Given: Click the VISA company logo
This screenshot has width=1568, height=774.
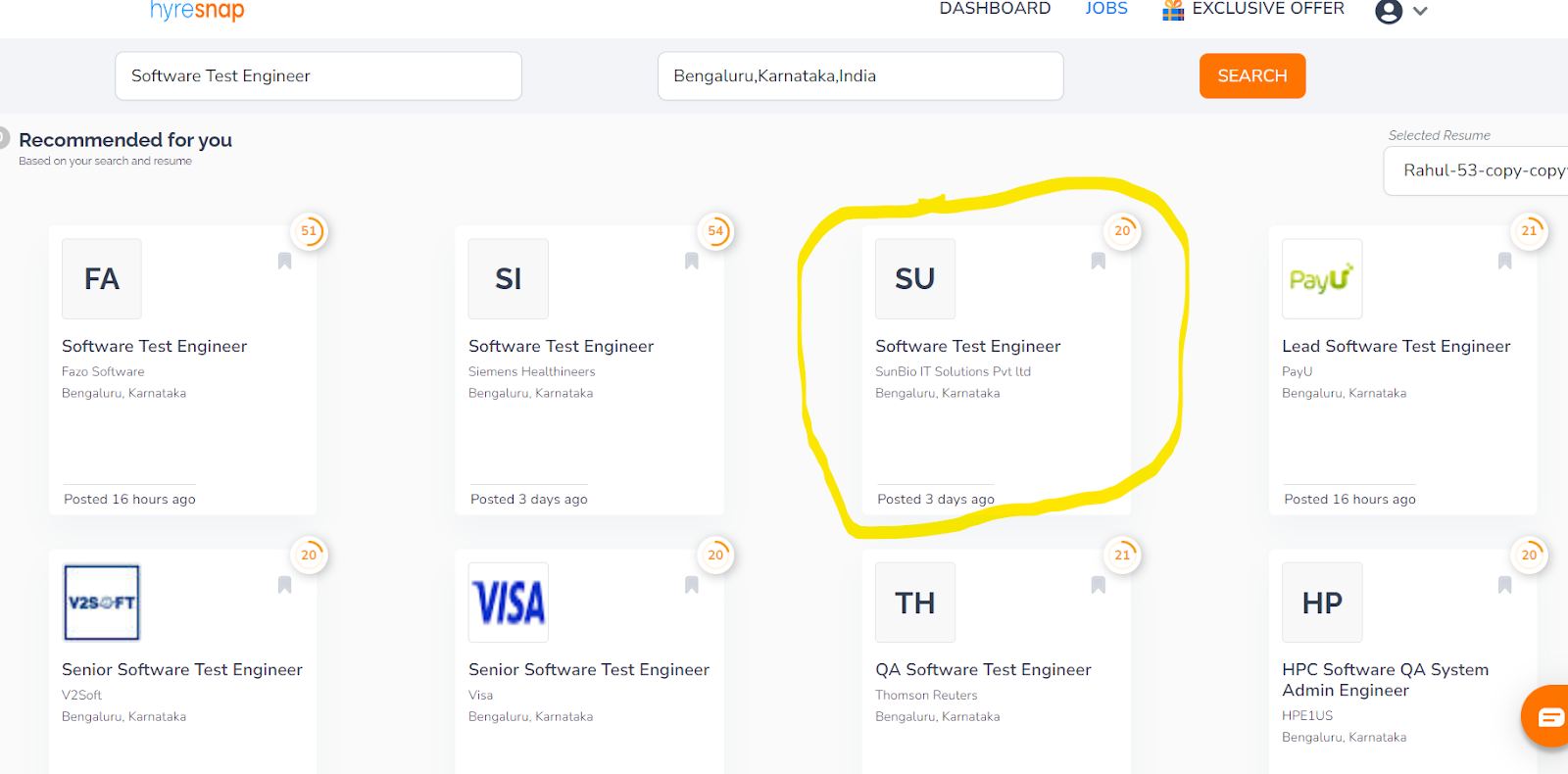Looking at the screenshot, I should 509,603.
